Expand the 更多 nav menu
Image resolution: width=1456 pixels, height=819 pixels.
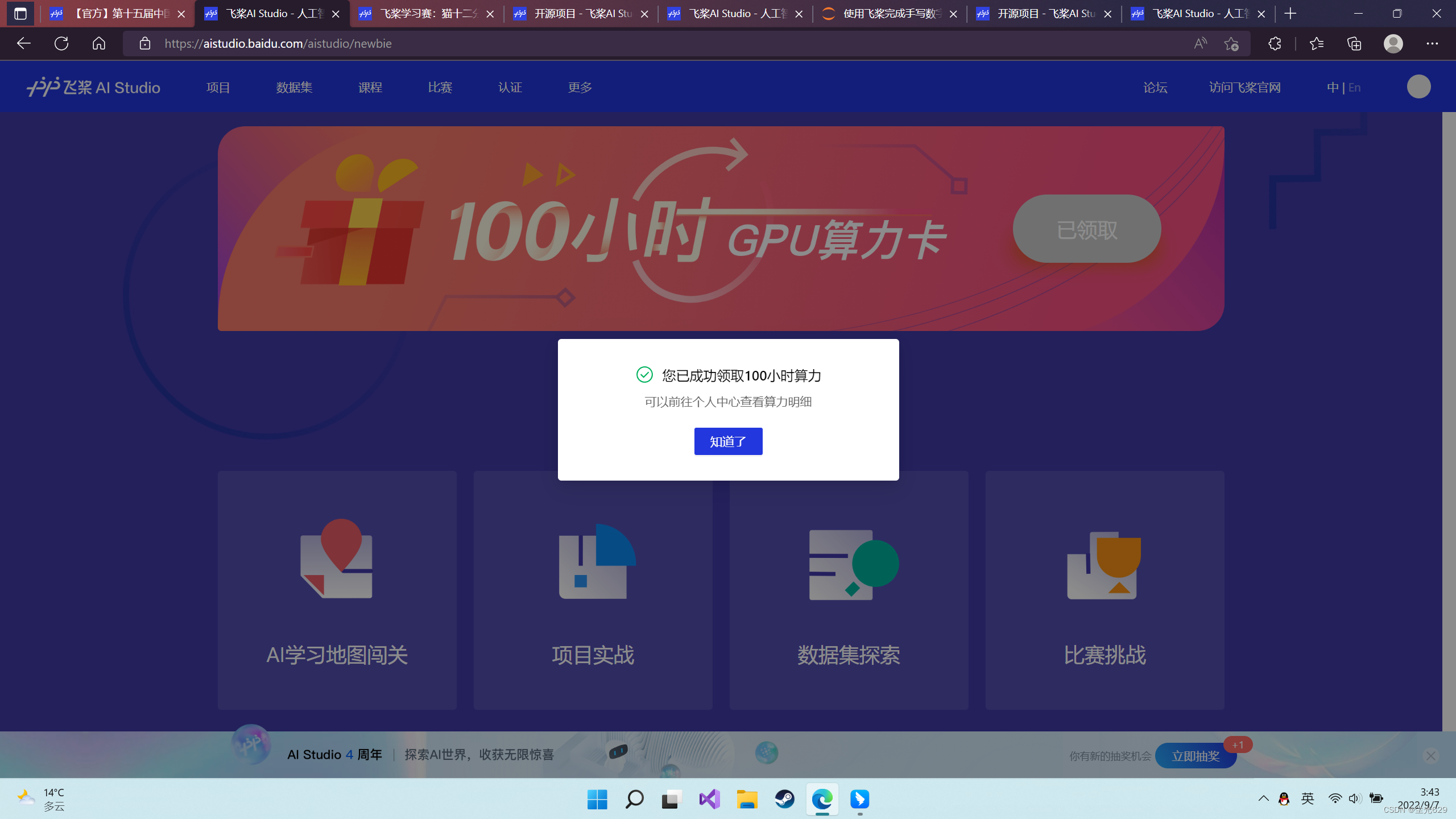click(580, 87)
